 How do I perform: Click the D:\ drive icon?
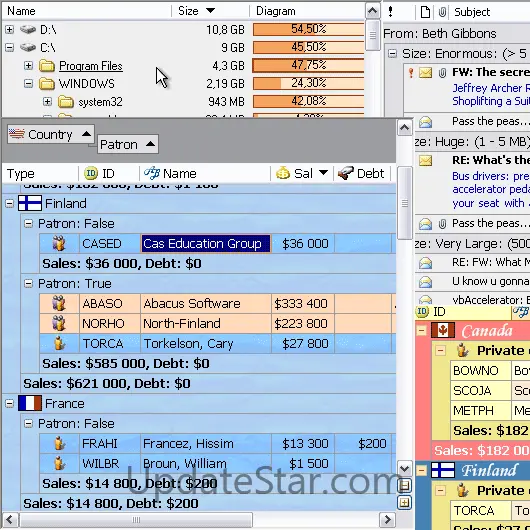[x=28, y=30]
